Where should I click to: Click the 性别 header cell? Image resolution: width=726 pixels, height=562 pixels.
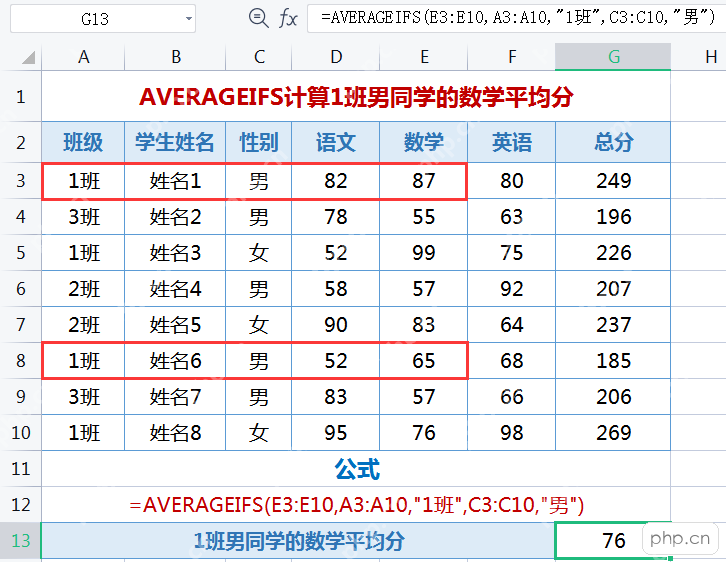(259, 142)
